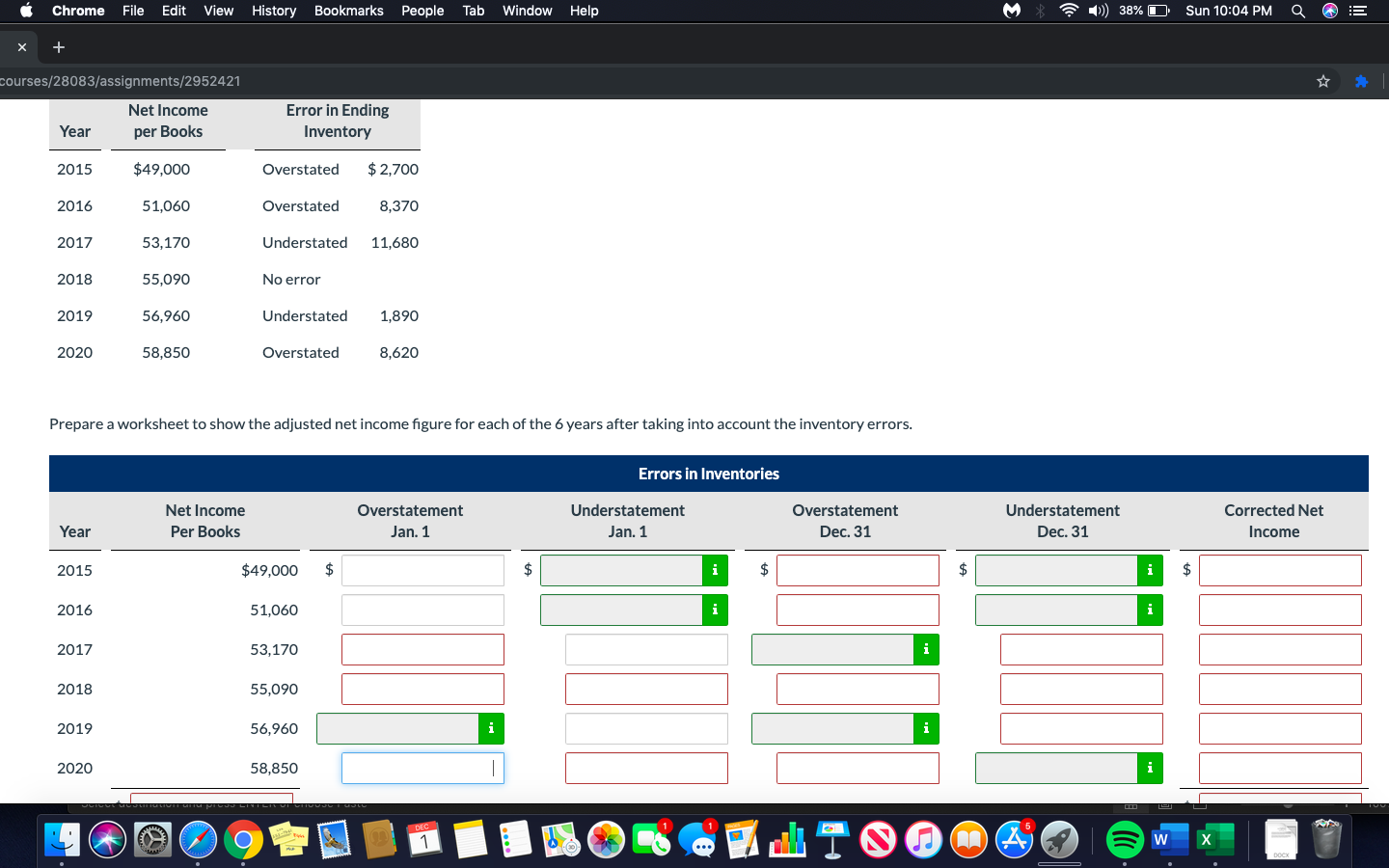Viewport: 1389px width, 868px height.
Task: Open Chrome extensions puzzle icon
Action: tap(1361, 81)
